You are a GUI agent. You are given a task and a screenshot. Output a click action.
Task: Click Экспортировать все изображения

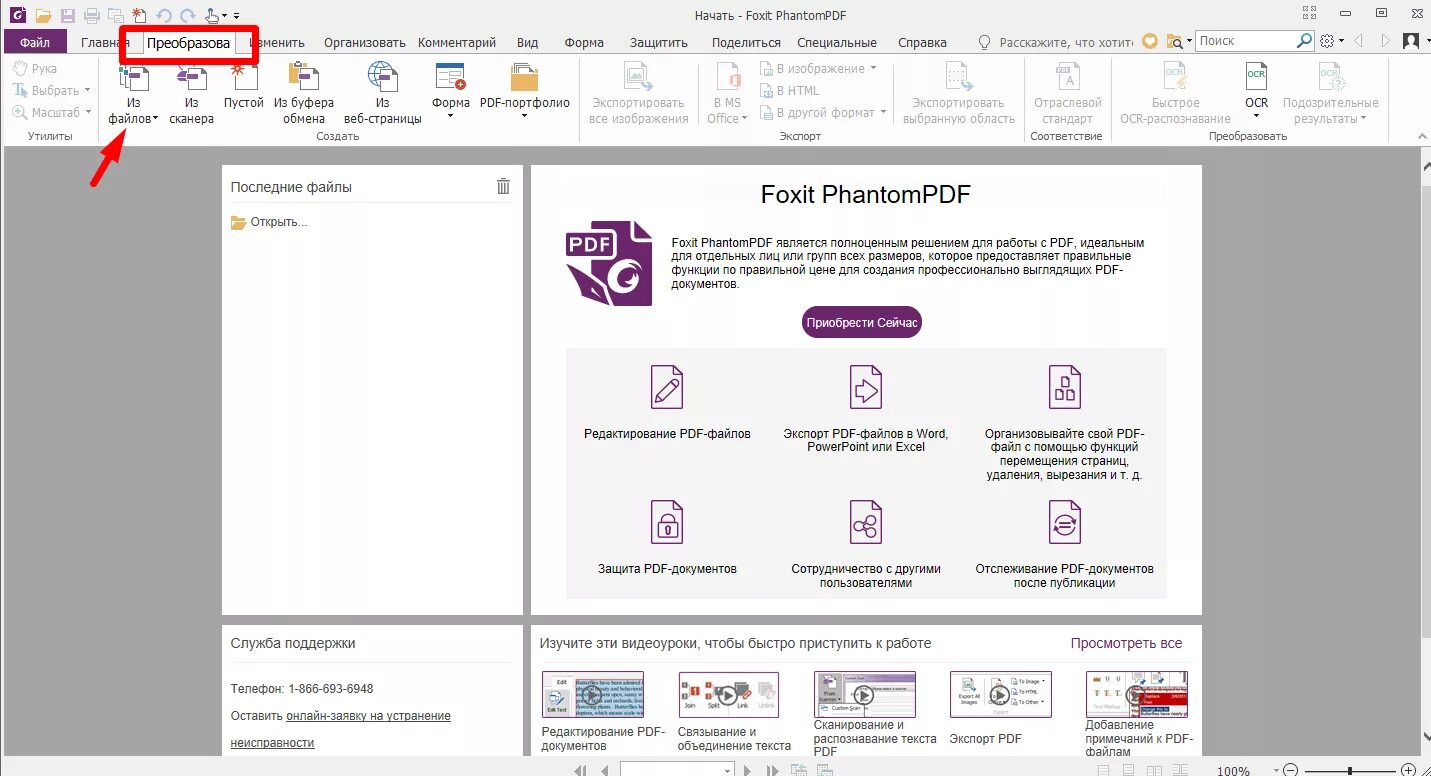pyautogui.click(x=640, y=93)
